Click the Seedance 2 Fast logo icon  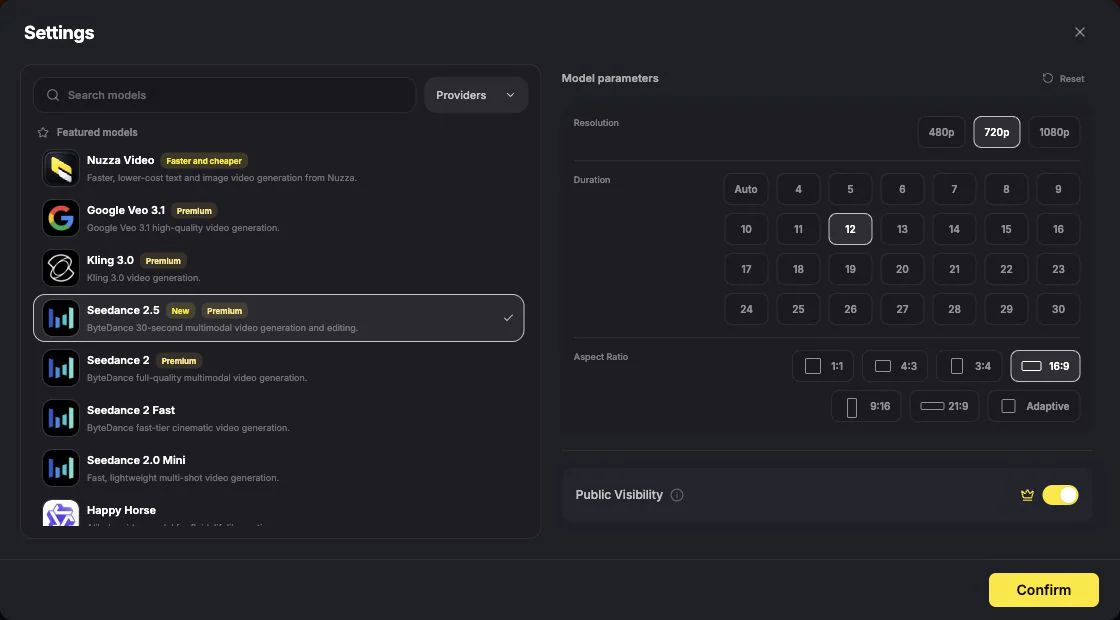click(x=61, y=418)
